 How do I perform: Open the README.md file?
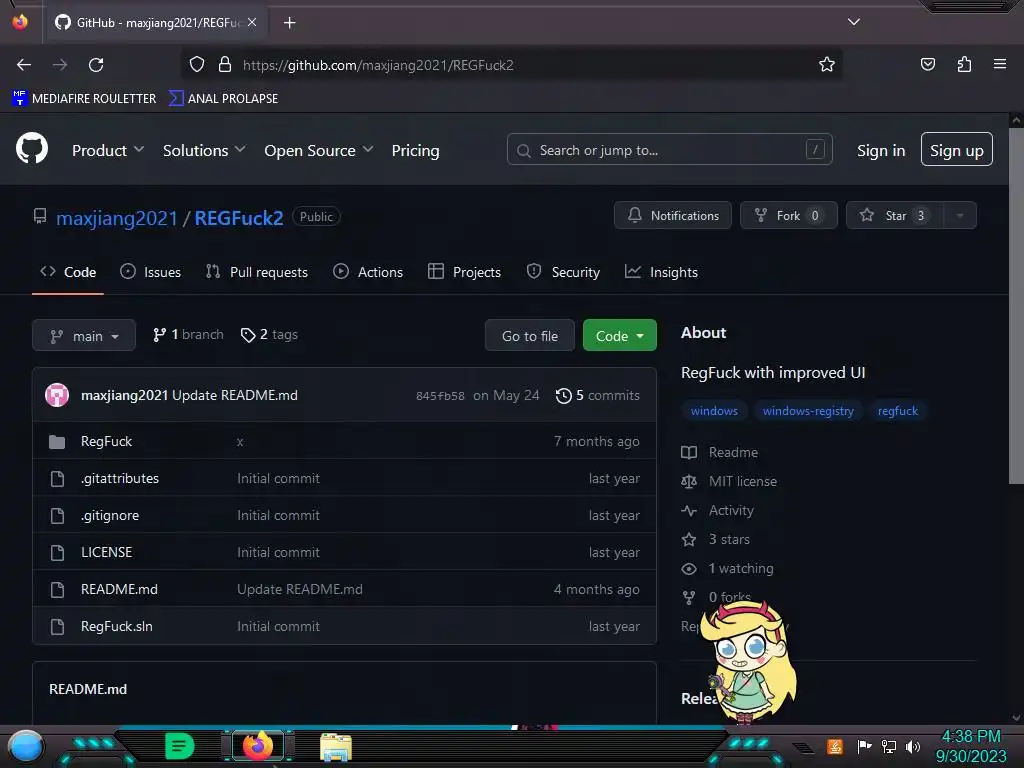120,589
